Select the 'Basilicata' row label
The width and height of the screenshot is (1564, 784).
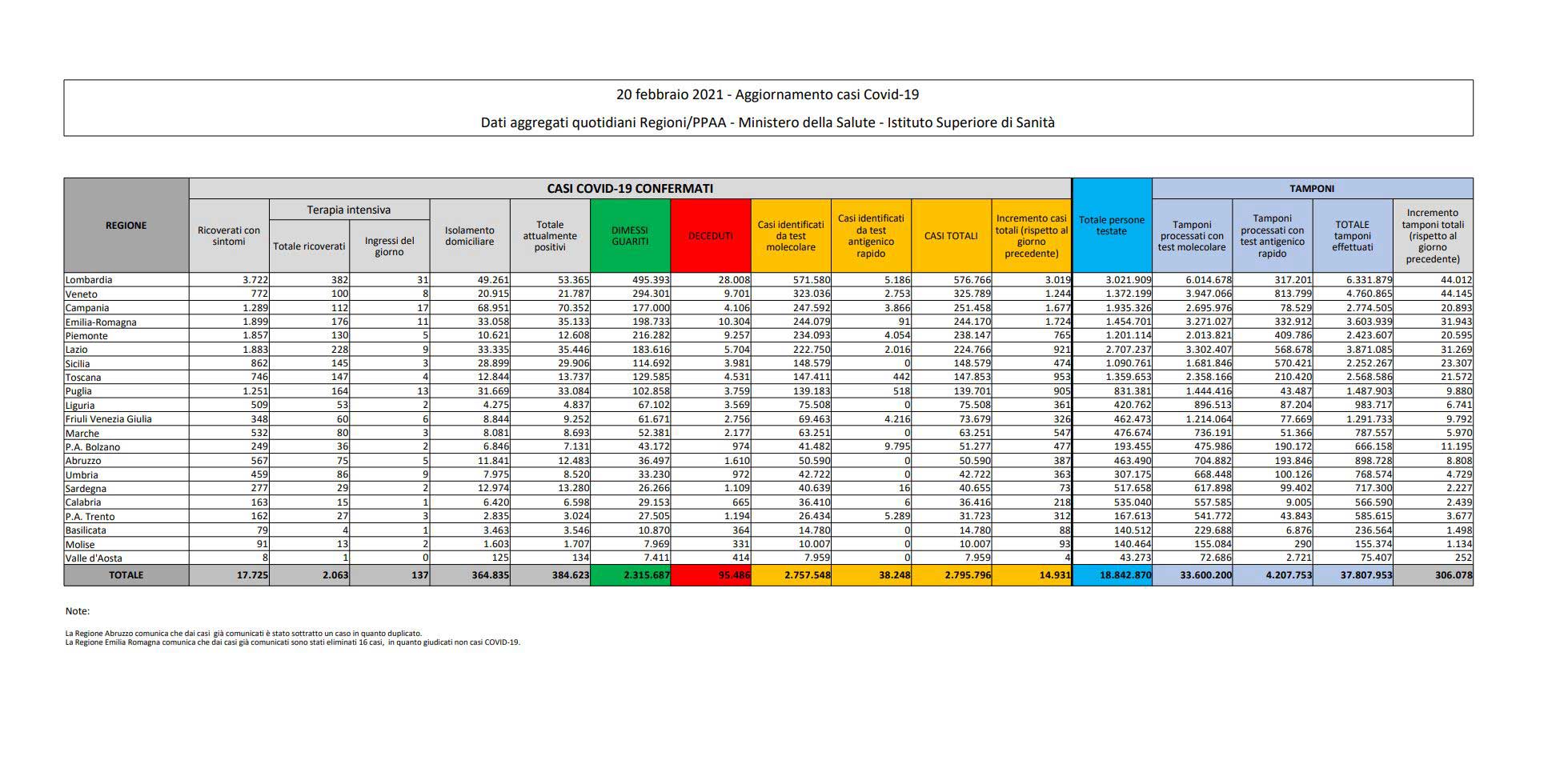click(x=86, y=530)
